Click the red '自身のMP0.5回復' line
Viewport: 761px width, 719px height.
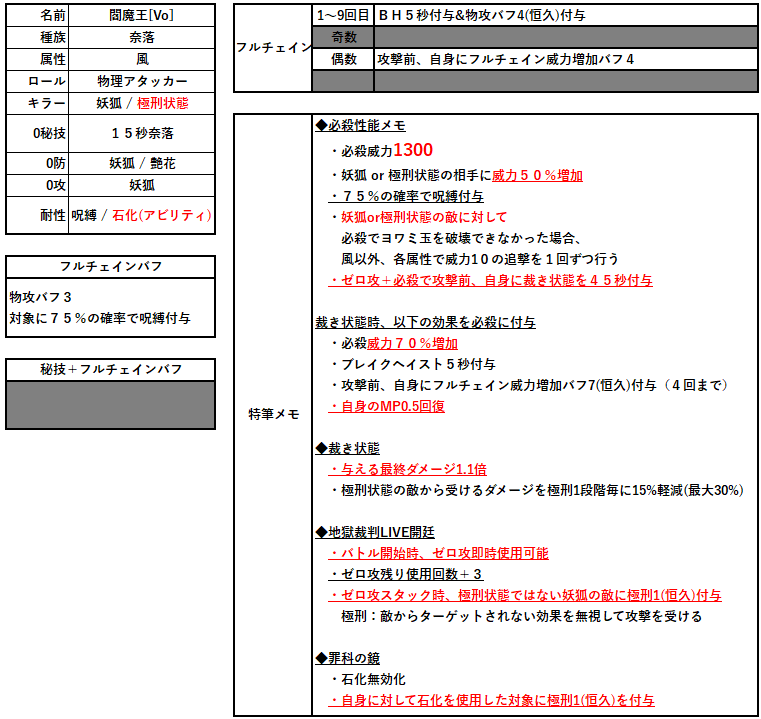pos(387,406)
